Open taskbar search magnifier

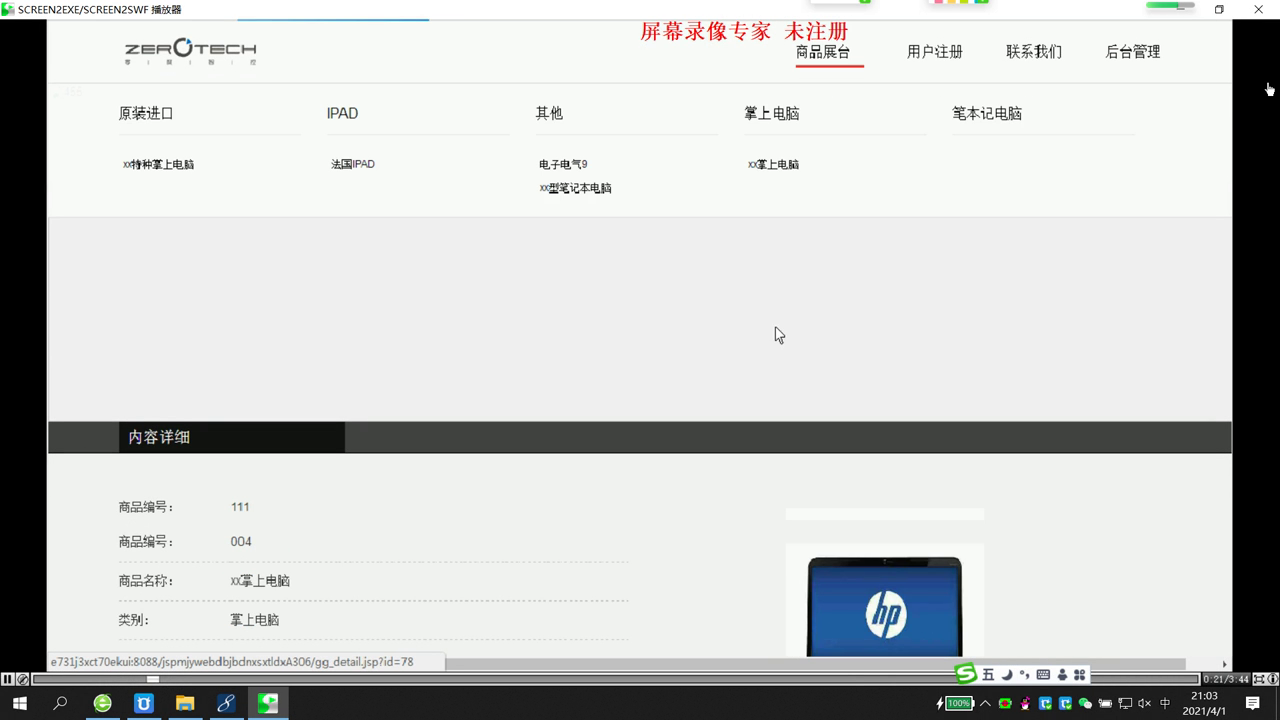click(x=60, y=703)
